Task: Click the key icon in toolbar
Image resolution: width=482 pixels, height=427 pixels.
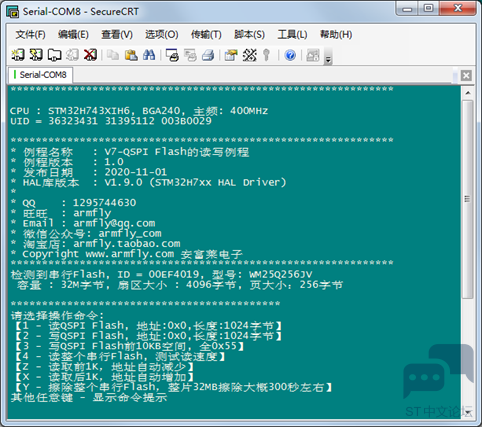Action: [x=267, y=55]
